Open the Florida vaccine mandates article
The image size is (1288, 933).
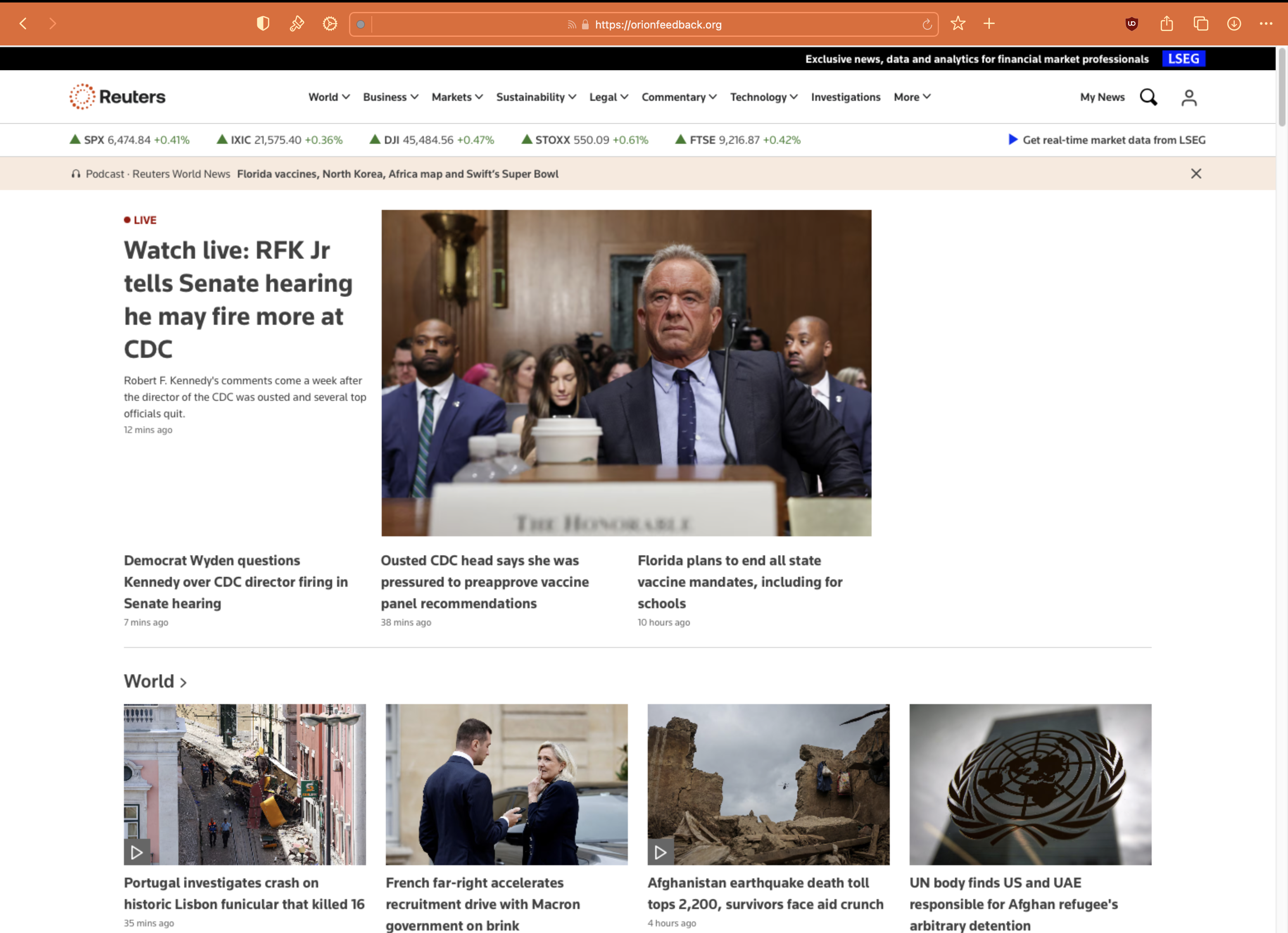pyautogui.click(x=740, y=582)
